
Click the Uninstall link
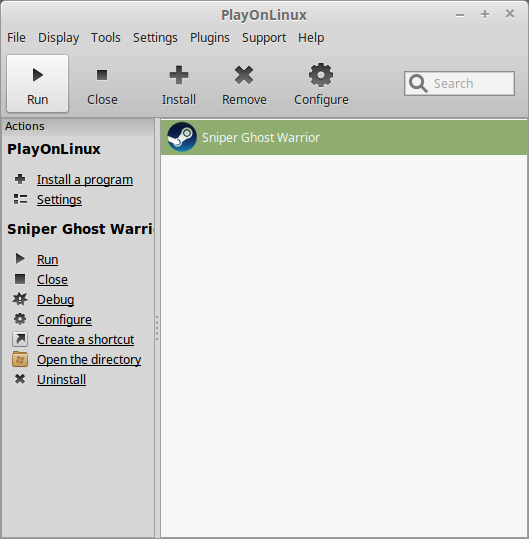coord(62,380)
